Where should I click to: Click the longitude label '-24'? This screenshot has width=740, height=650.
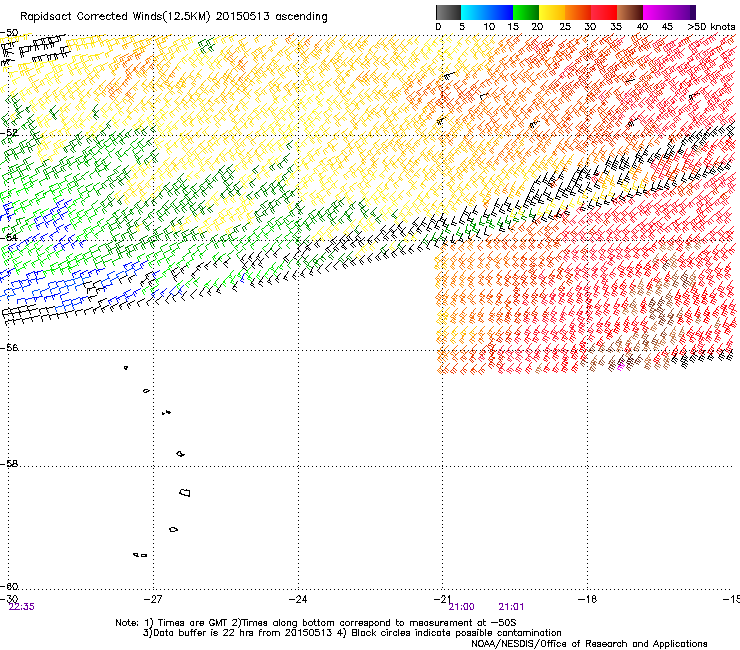298,599
